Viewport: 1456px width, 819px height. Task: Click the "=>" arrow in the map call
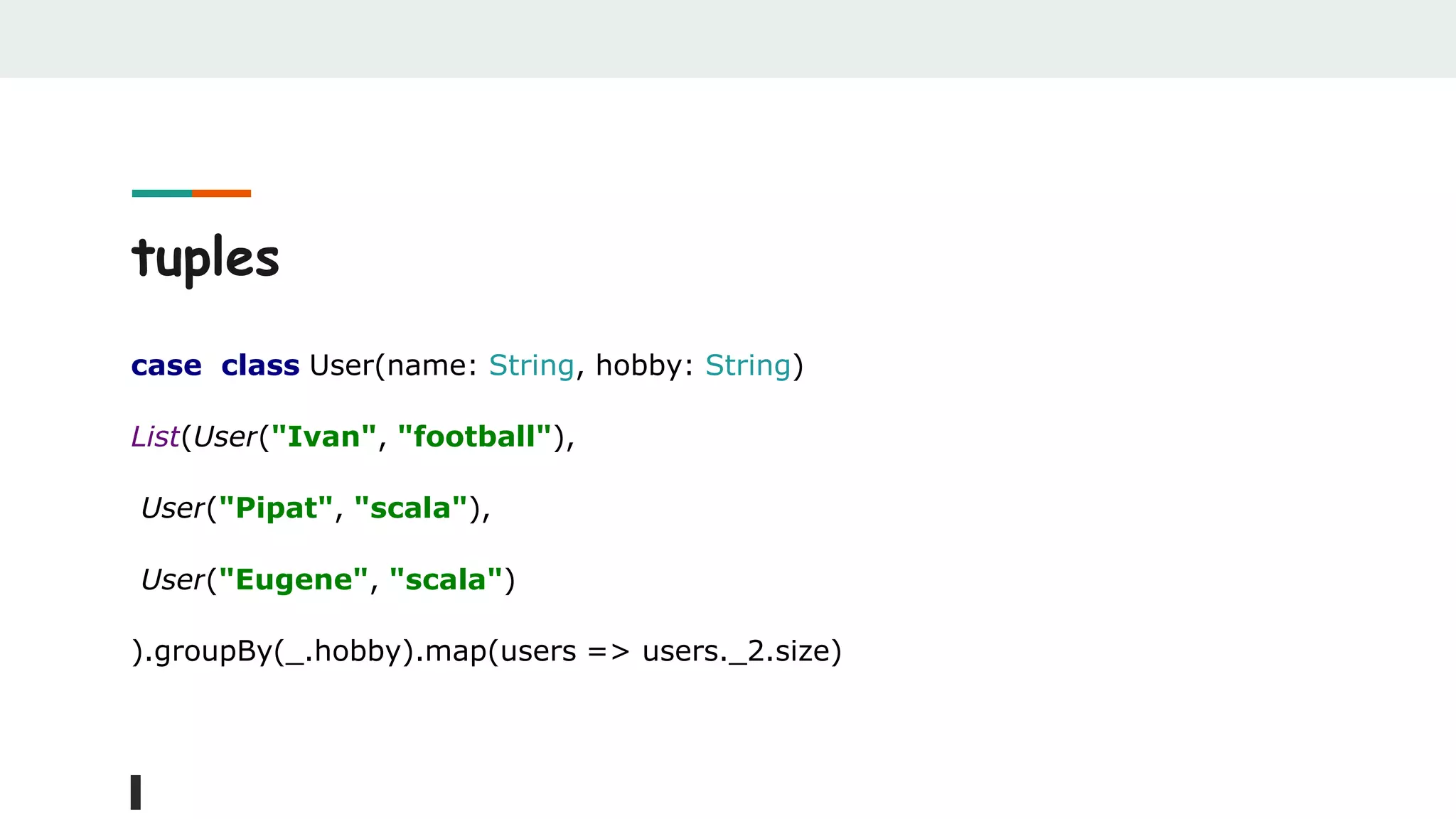[609, 651]
